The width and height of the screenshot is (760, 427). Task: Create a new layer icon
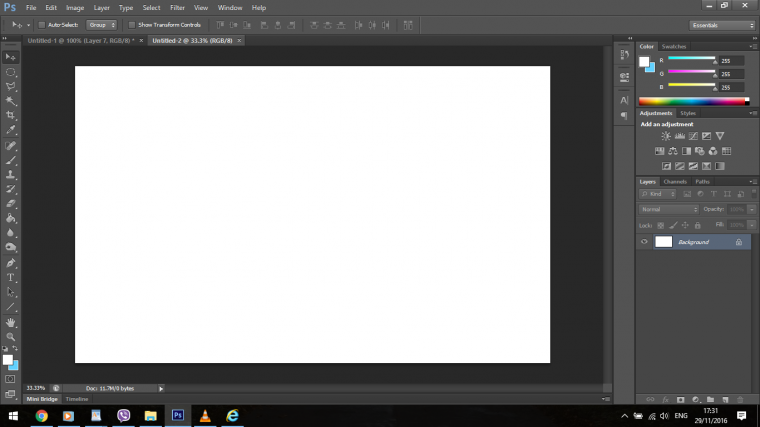pyautogui.click(x=725, y=400)
